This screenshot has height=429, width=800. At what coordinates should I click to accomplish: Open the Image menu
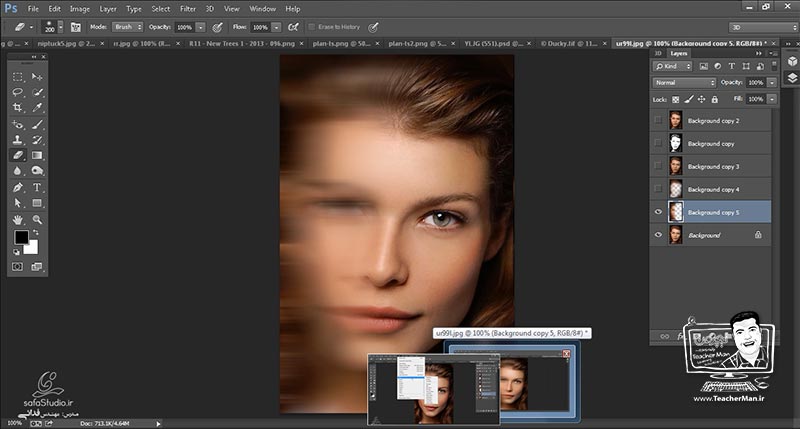[x=80, y=9]
